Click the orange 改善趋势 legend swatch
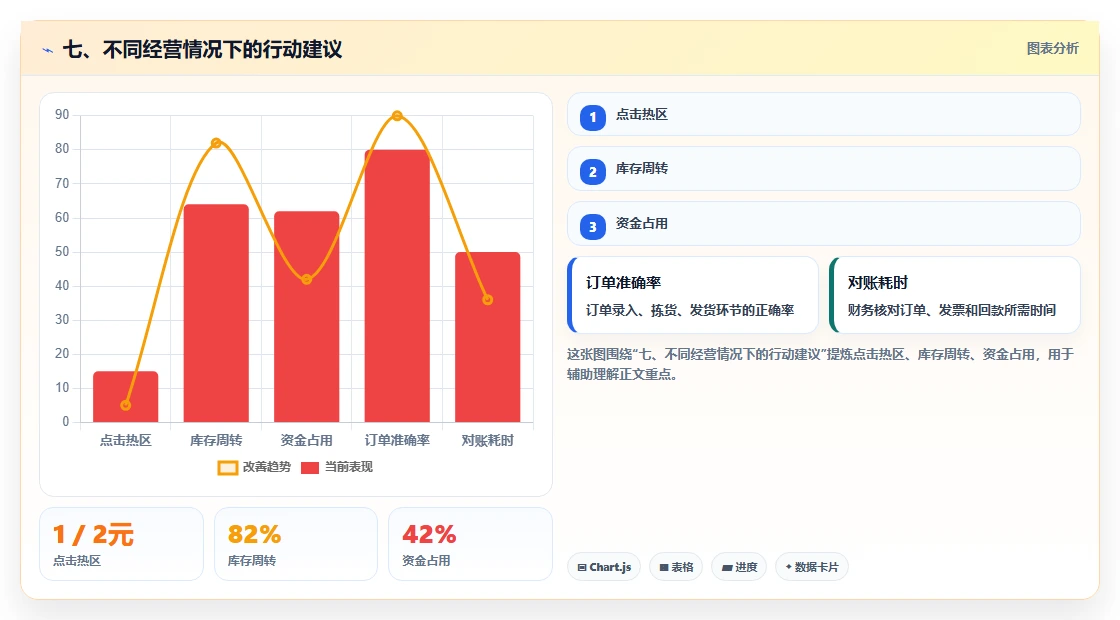 tap(227, 468)
